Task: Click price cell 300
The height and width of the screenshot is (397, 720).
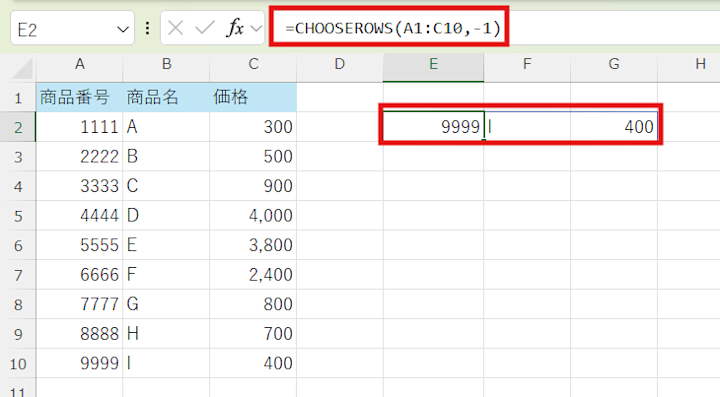Action: (253, 127)
